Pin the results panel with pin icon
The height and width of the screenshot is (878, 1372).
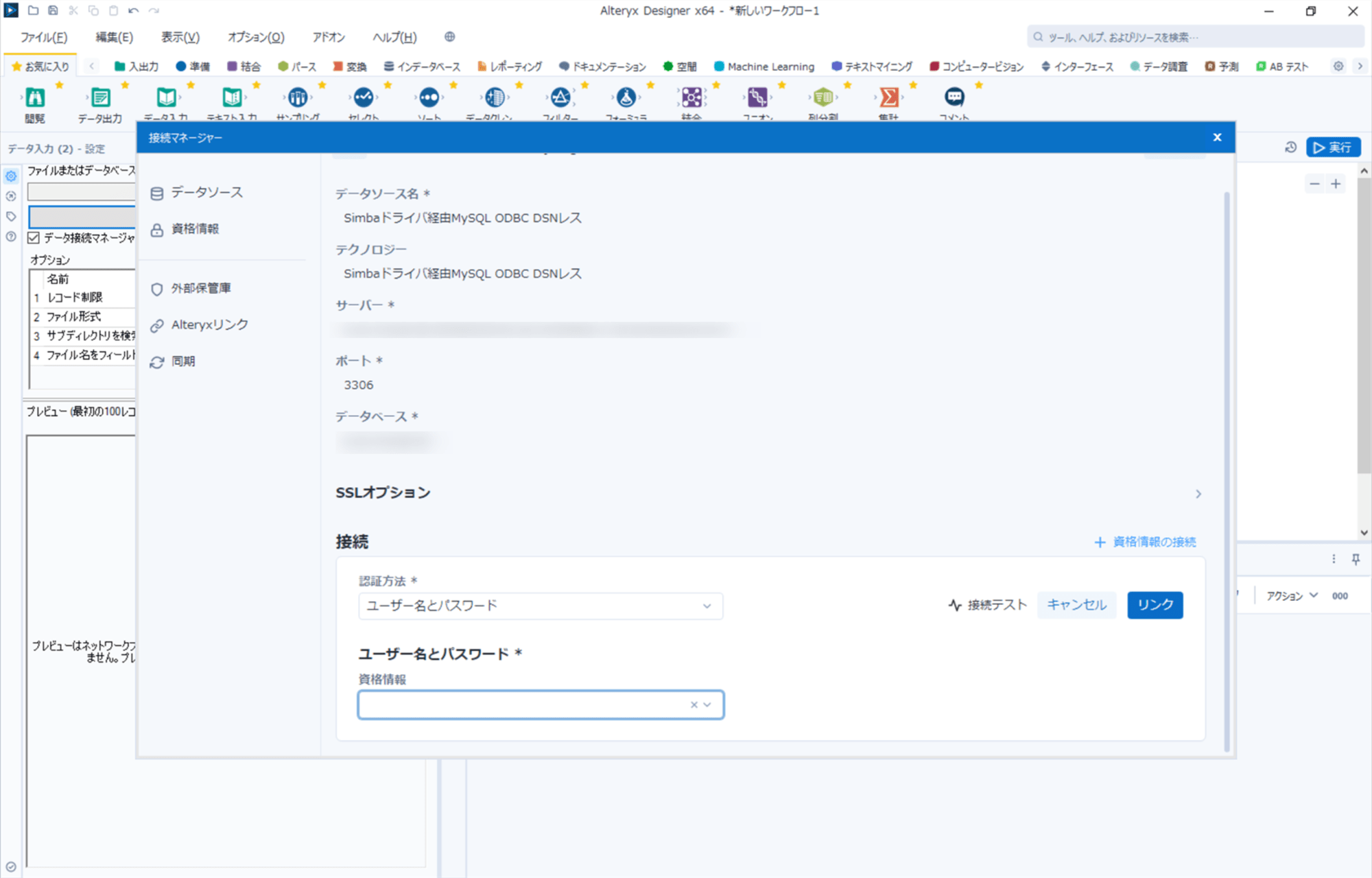[1356, 559]
